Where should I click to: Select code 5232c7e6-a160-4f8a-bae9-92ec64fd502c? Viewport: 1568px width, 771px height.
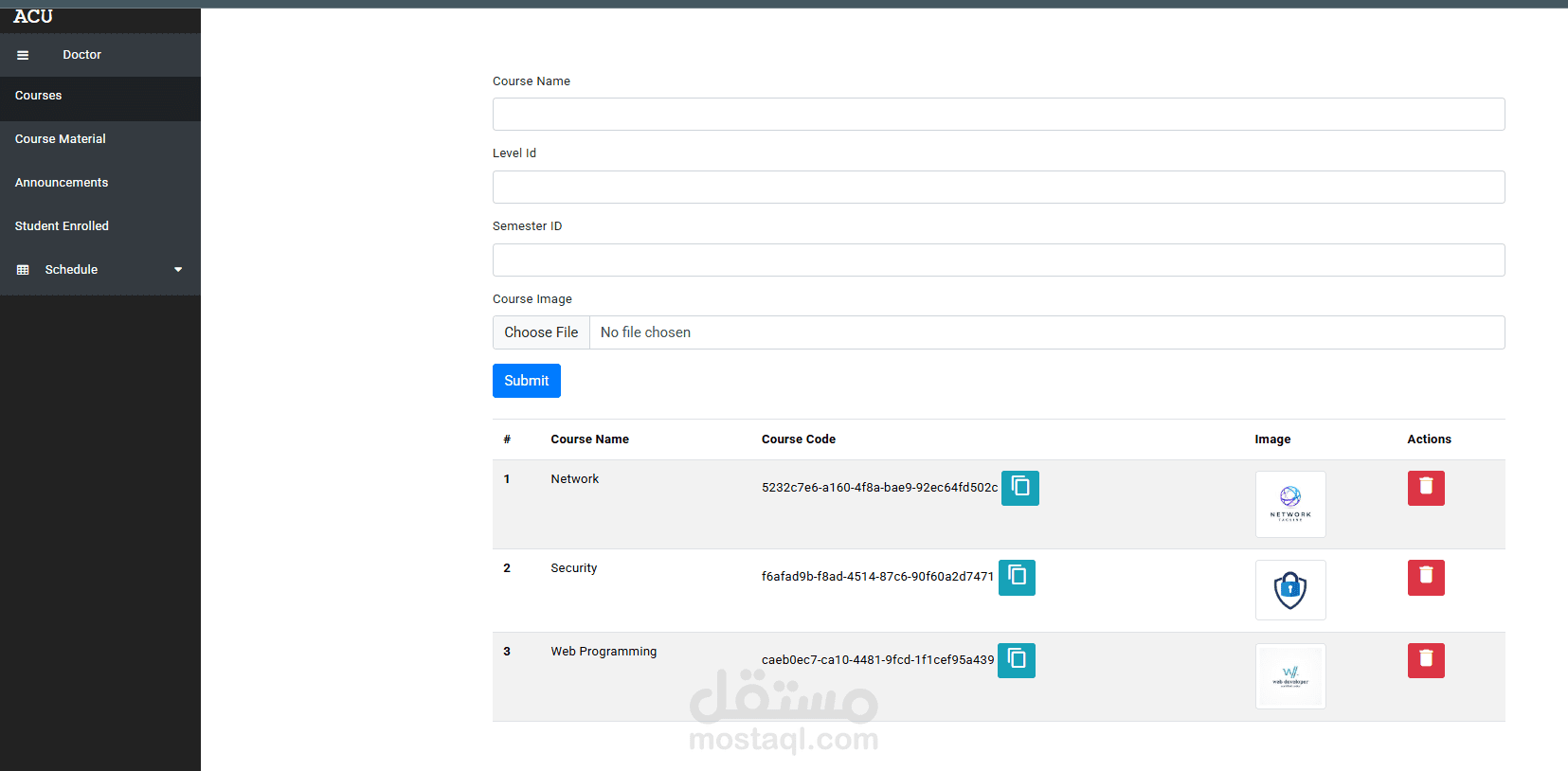point(879,488)
